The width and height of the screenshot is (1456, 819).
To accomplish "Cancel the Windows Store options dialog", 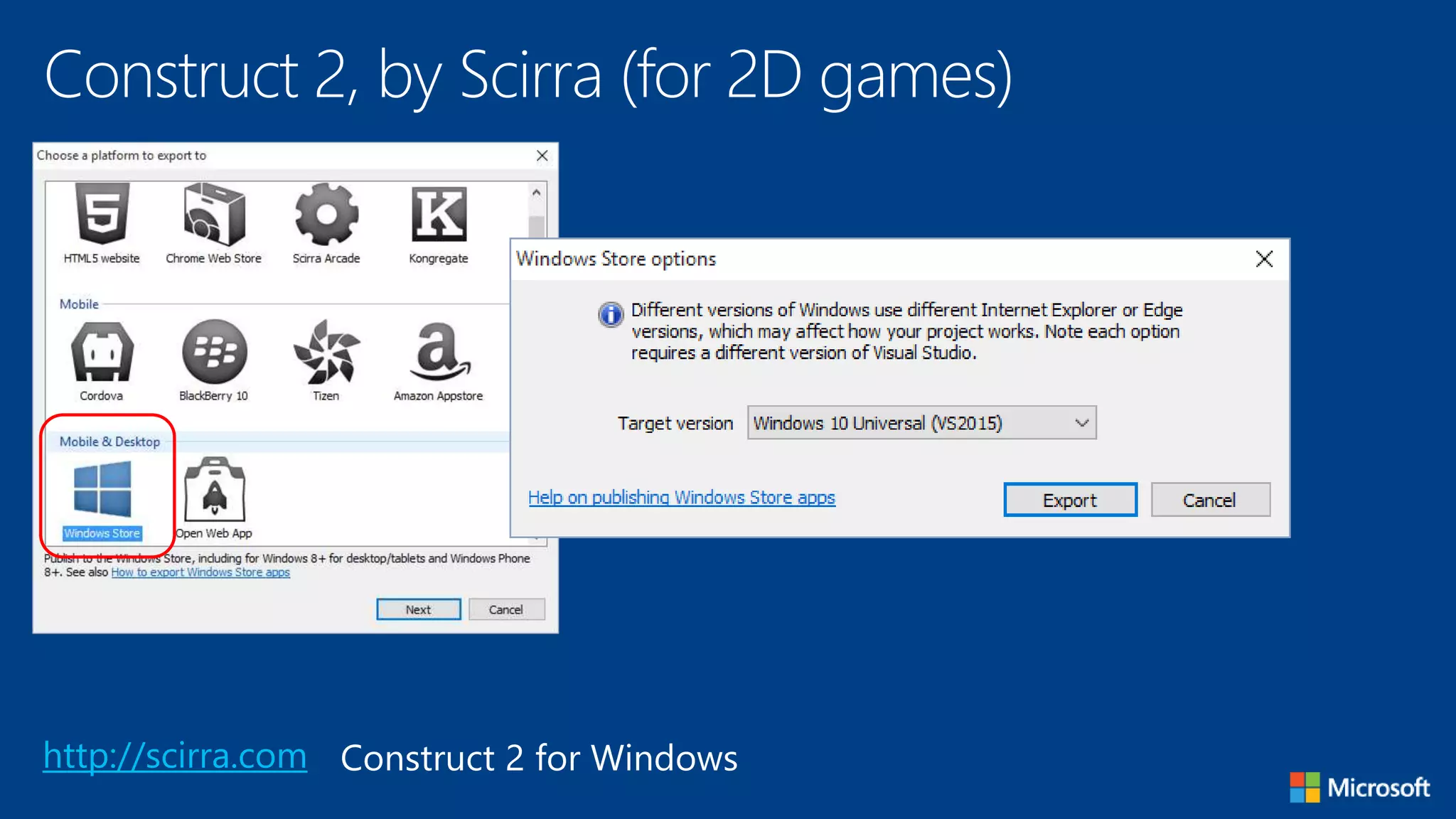I will pyautogui.click(x=1210, y=500).
